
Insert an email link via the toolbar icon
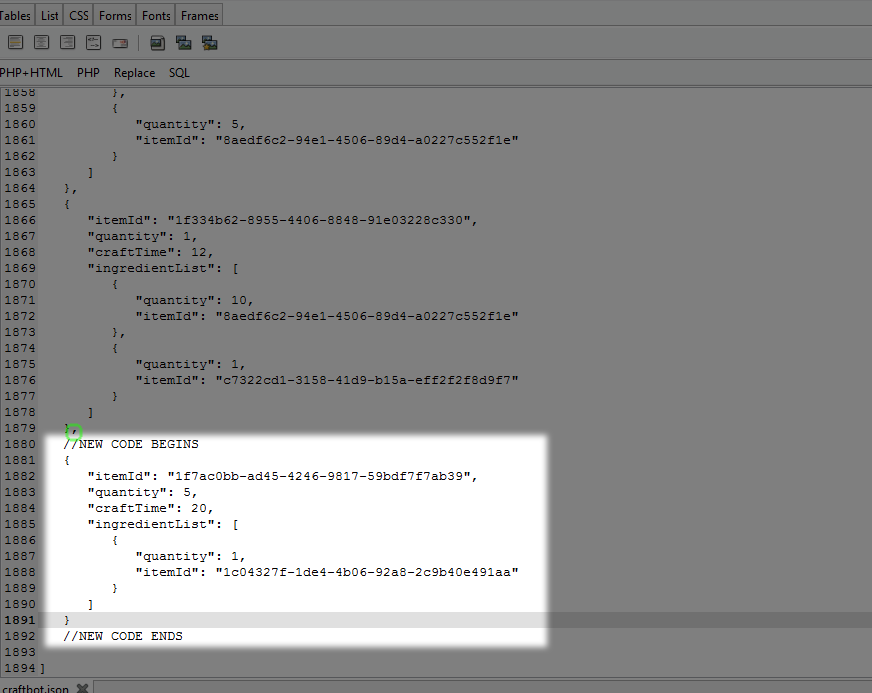[120, 43]
